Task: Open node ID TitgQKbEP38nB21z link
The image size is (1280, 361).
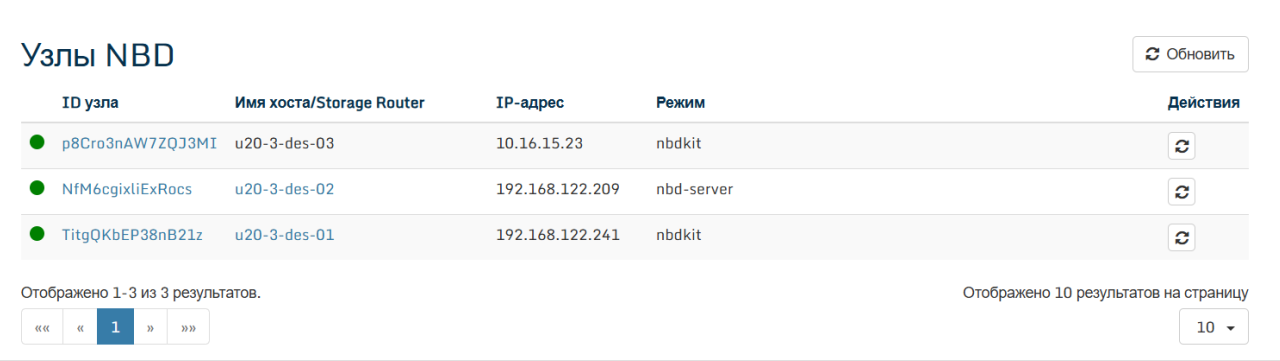Action: [132, 234]
